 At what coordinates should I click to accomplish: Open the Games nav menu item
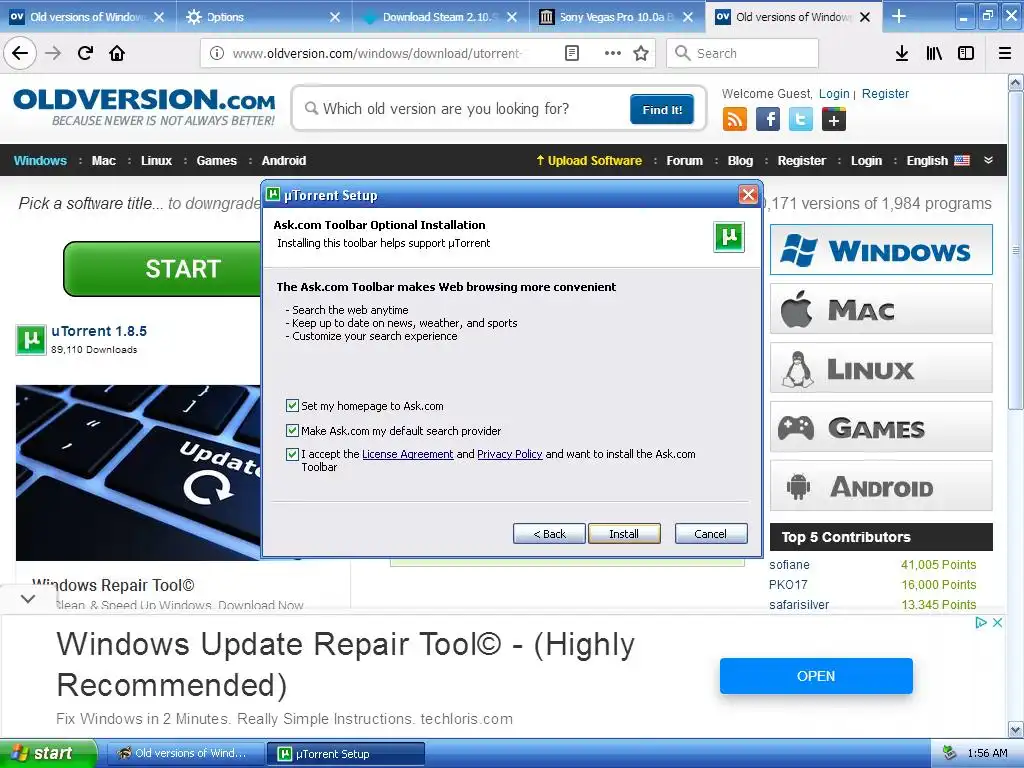[x=217, y=161]
